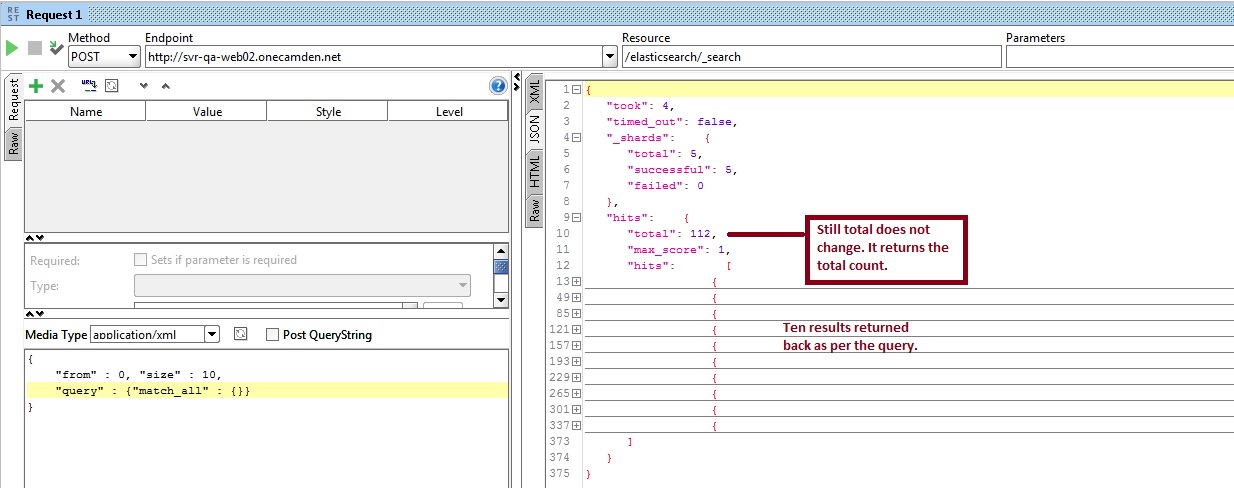Expand the collapsed hit on line 157
This screenshot has height=496, width=1234.
tap(576, 345)
